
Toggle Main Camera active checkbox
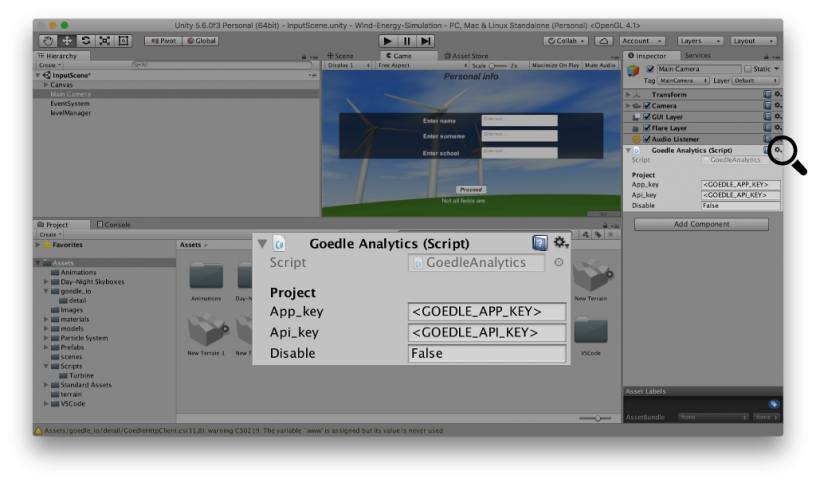point(650,69)
